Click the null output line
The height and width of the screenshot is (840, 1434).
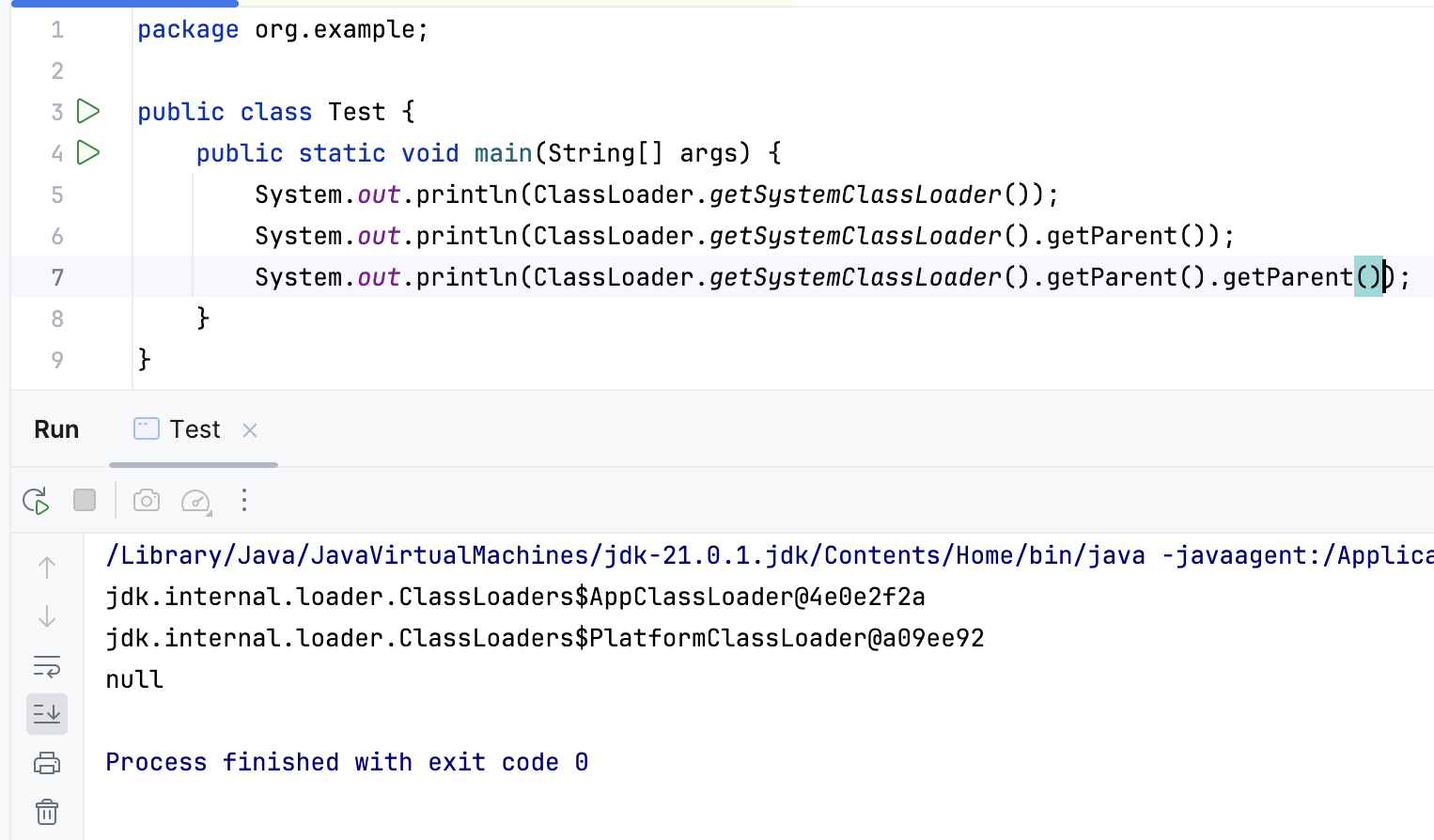134,679
